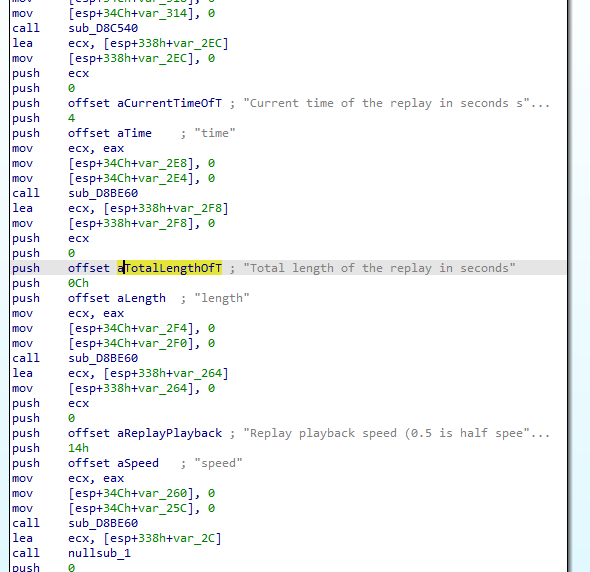The height and width of the screenshot is (572, 590).
Task: Click the aSpeed offset operand
Action: click(x=138, y=463)
